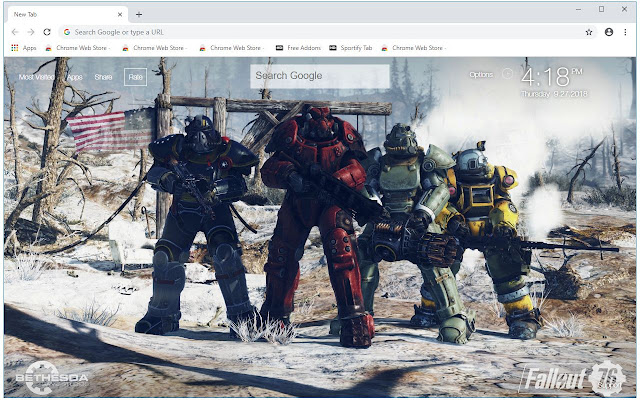The height and width of the screenshot is (400, 640).
Task: Open the Chrome profile account icon
Action: tap(609, 32)
